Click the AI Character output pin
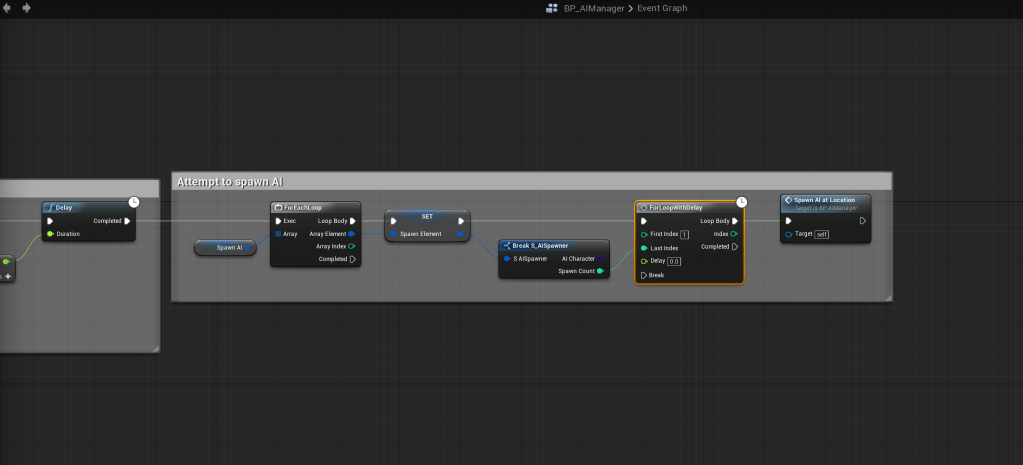This screenshot has width=1023, height=465. pyautogui.click(x=600, y=258)
